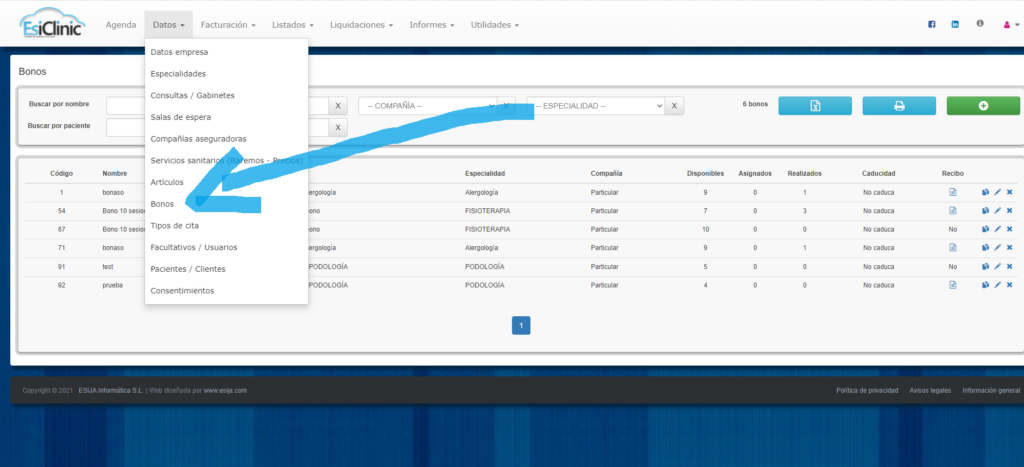Open receipt of bono code 54
Image resolution: width=1024 pixels, height=467 pixels.
(953, 211)
